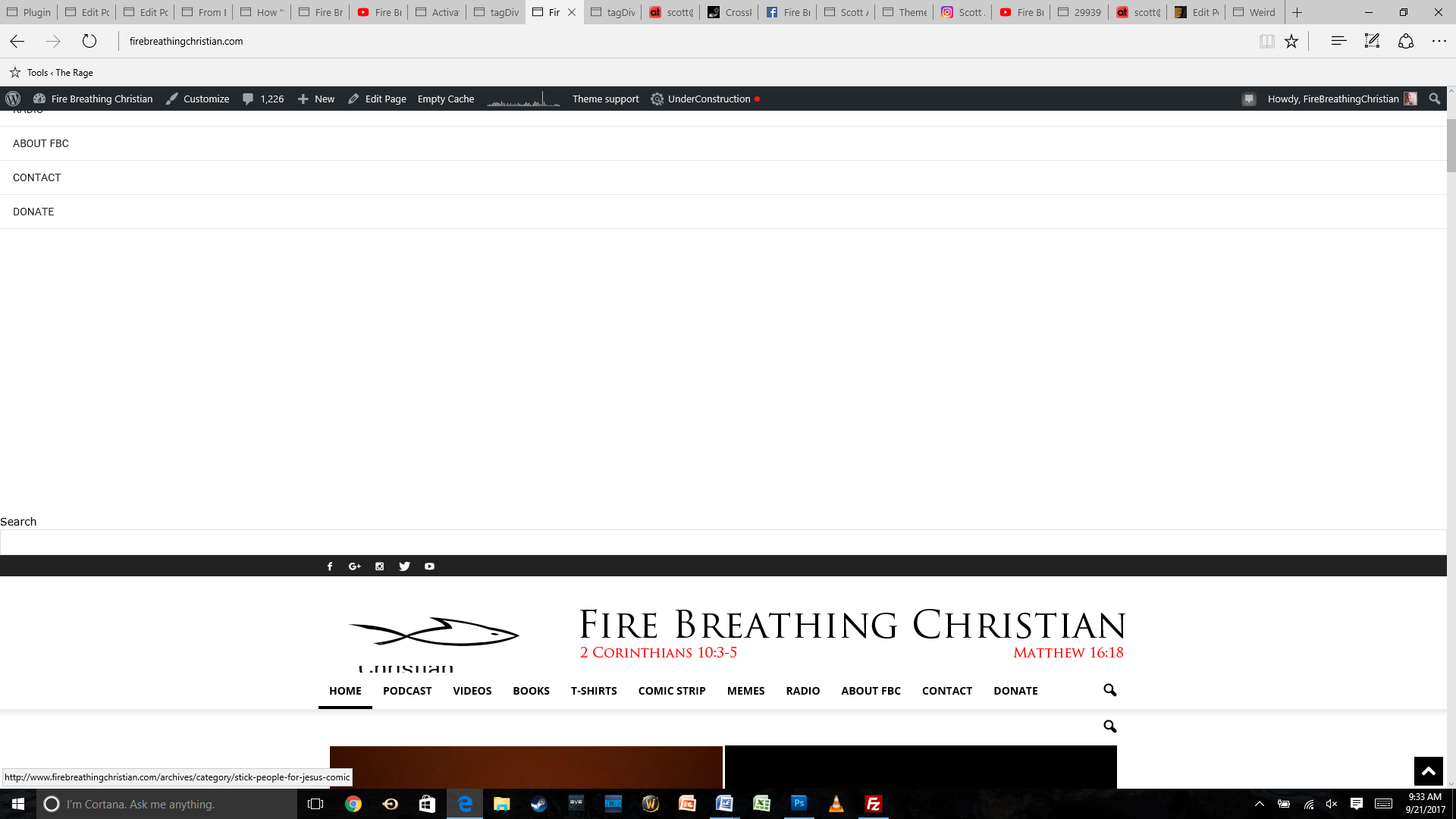Select DONATE in mobile menu list
The width and height of the screenshot is (1456, 819).
click(33, 212)
